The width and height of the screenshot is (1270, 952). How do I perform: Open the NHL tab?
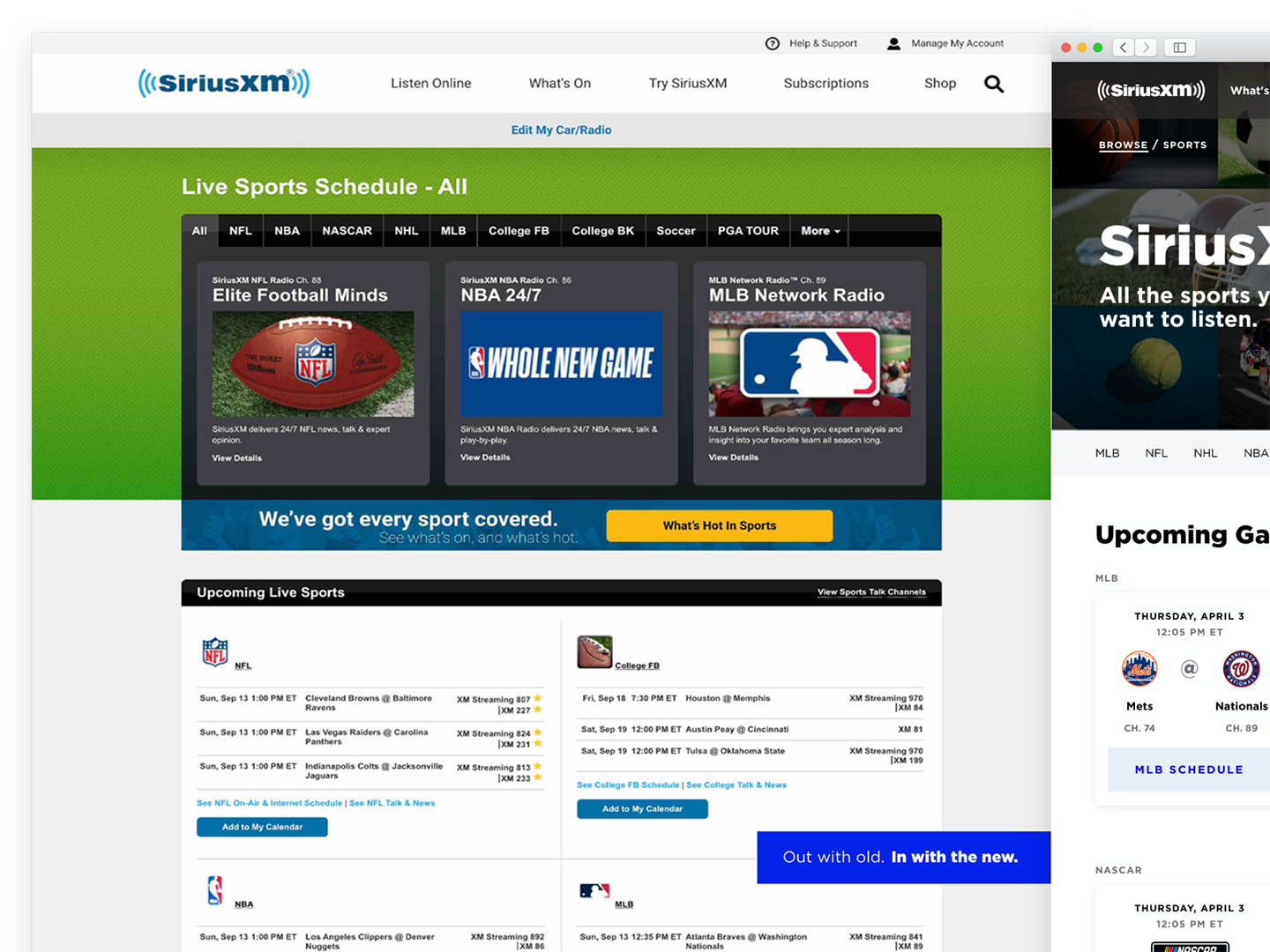click(406, 231)
